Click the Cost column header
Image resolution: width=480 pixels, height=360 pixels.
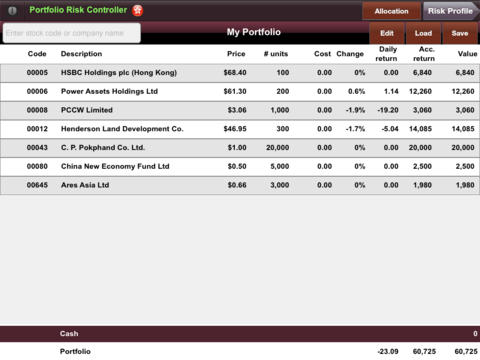[322, 54]
